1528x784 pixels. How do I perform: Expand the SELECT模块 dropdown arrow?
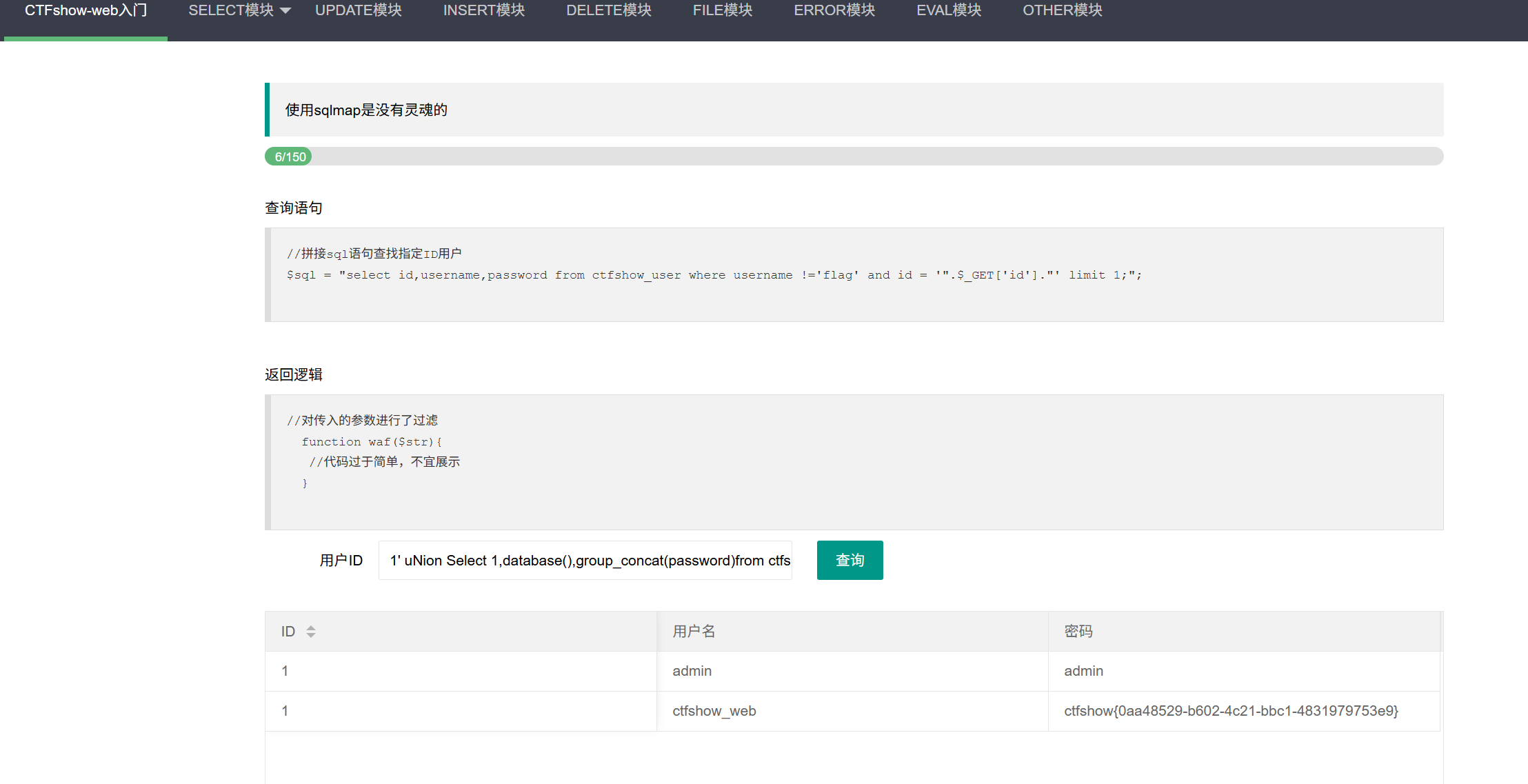[x=285, y=11]
